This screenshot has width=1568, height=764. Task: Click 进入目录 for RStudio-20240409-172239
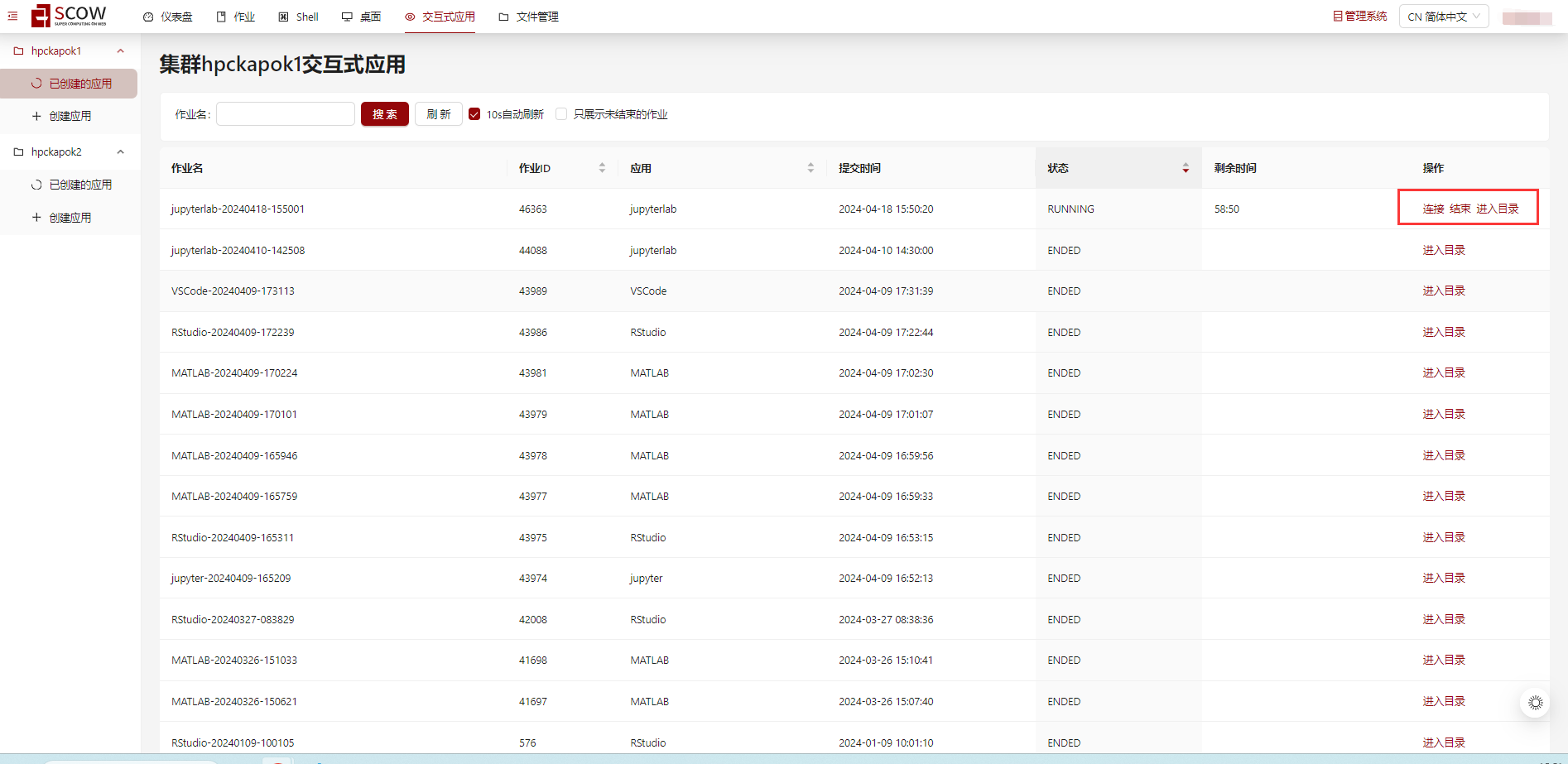[1444, 332]
